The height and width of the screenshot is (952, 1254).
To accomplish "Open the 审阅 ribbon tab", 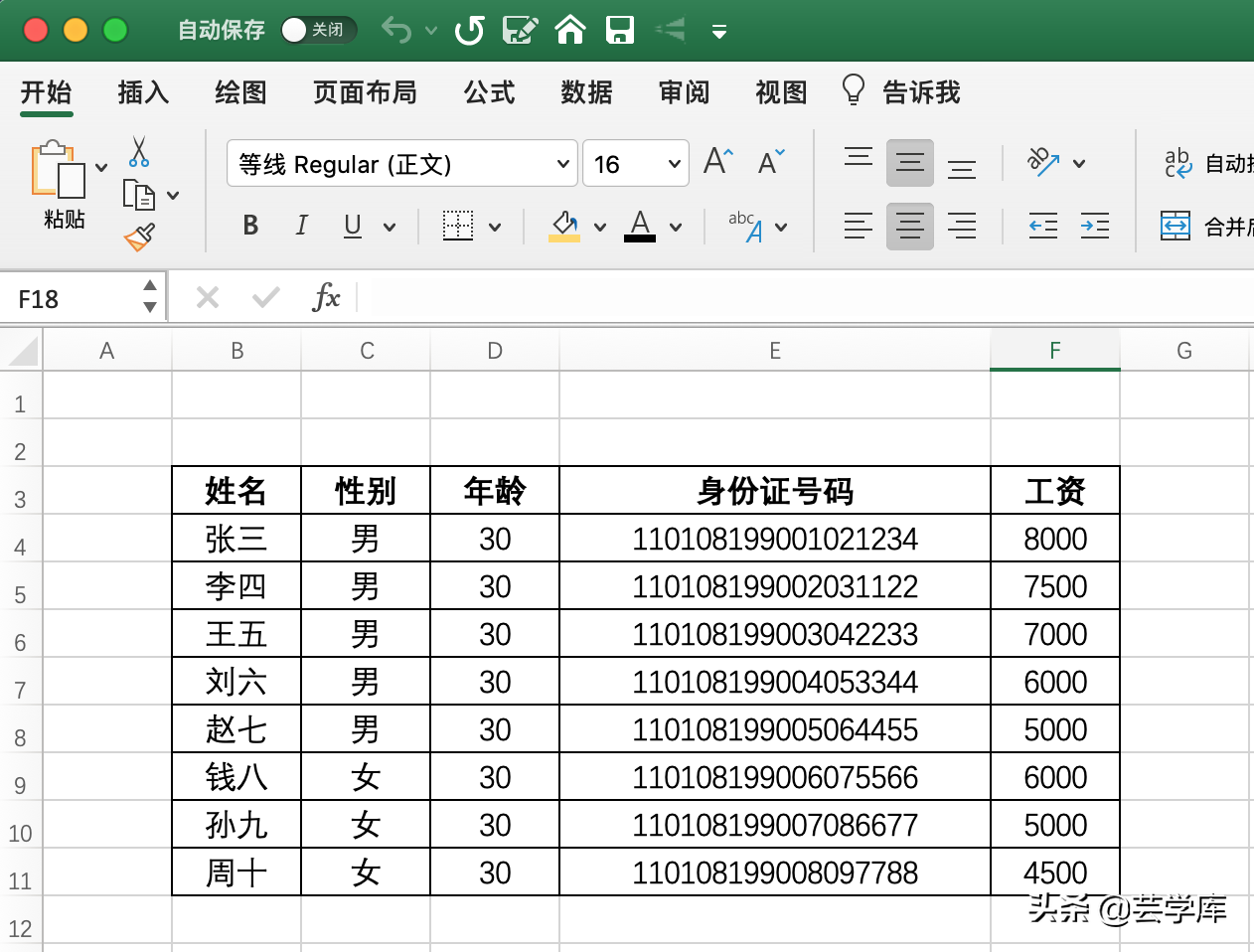I will coord(684,92).
